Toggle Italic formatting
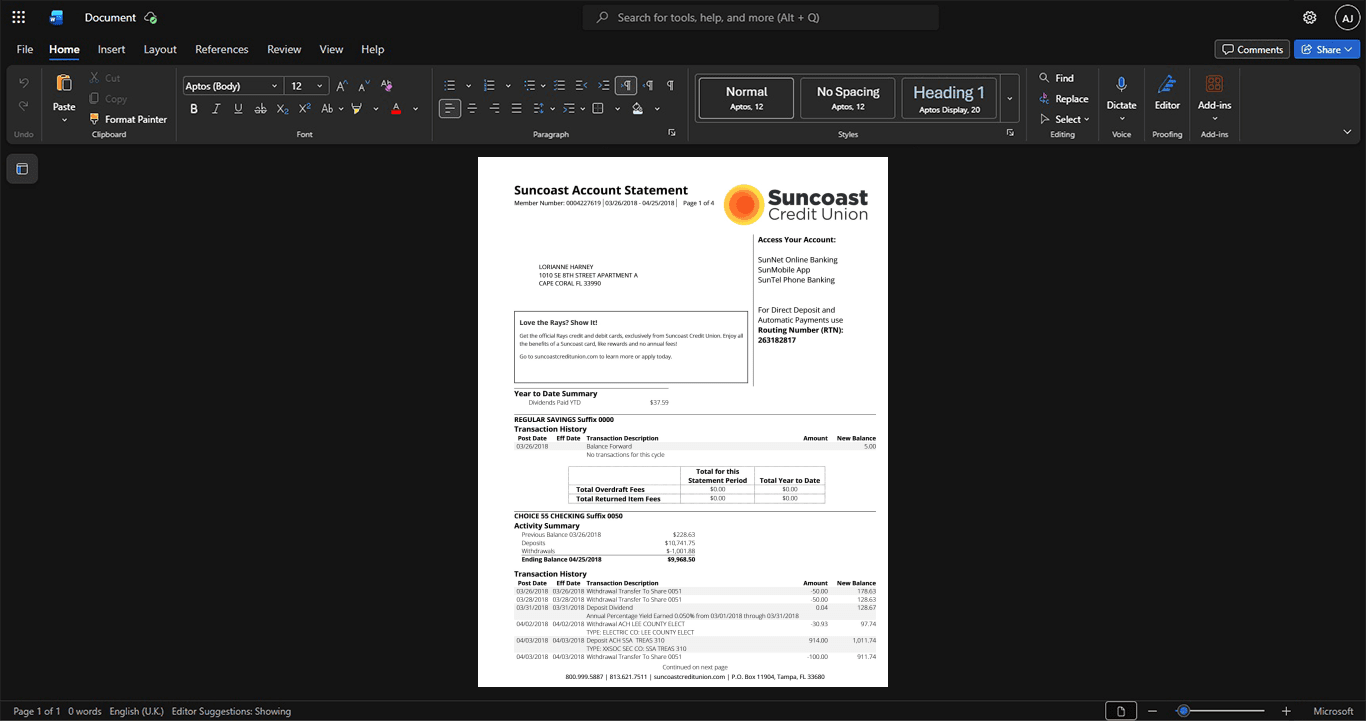1366x721 pixels. coord(217,108)
